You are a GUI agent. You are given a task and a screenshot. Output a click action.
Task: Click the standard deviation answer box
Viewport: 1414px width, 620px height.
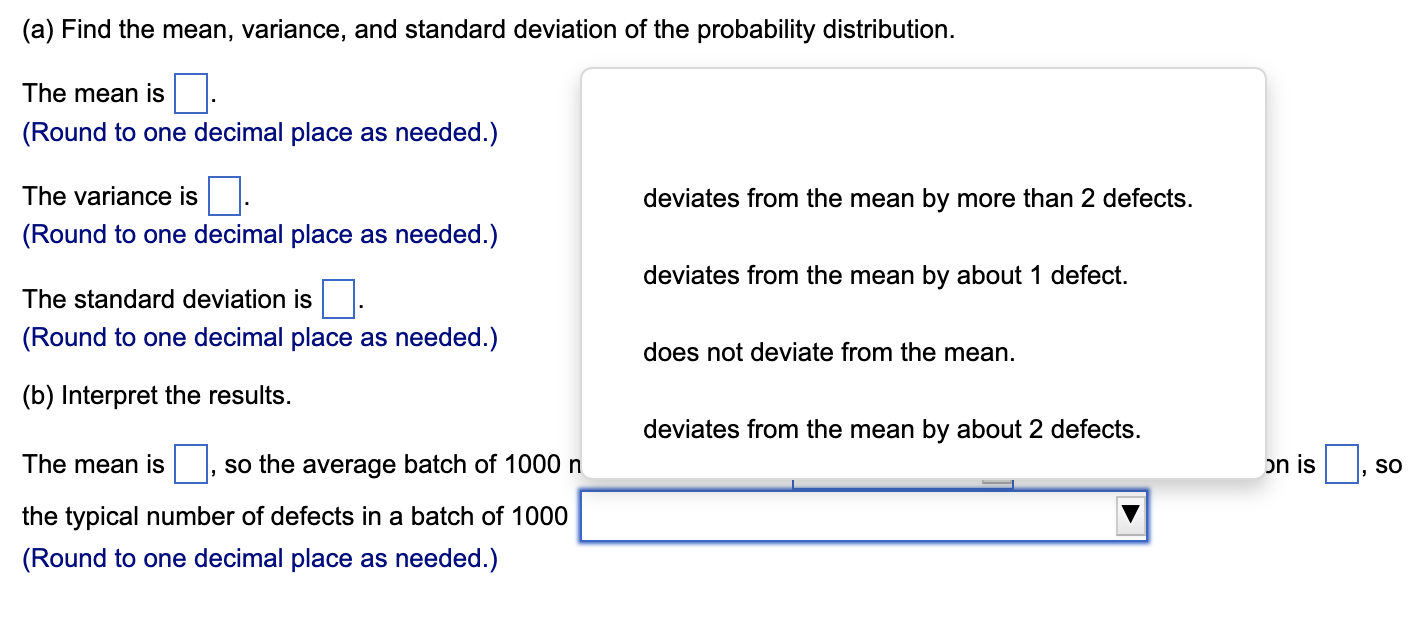(x=341, y=299)
